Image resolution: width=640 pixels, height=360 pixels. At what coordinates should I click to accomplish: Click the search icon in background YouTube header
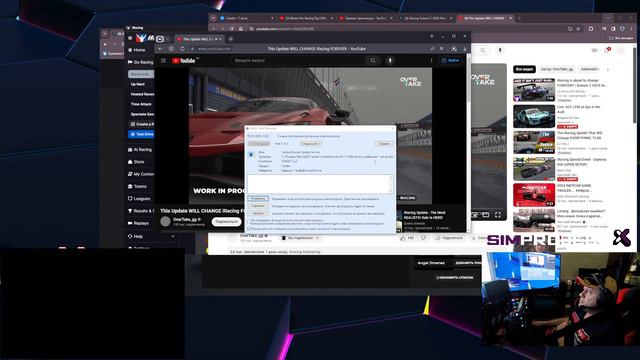483,50
